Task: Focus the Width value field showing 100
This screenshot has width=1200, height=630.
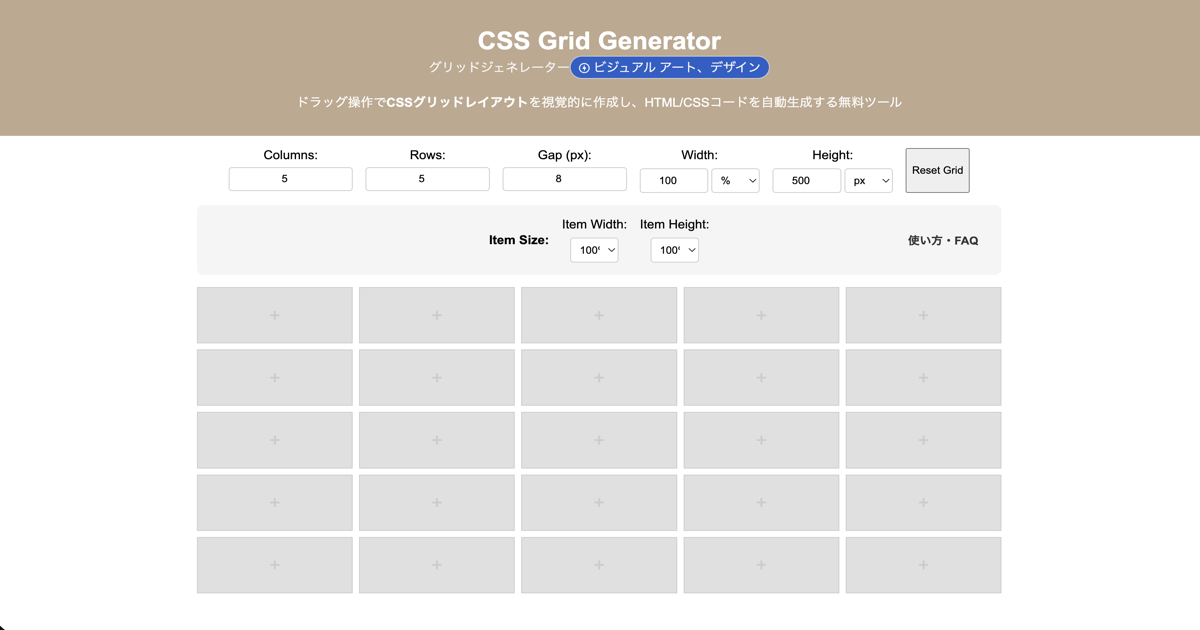Action: [x=673, y=180]
